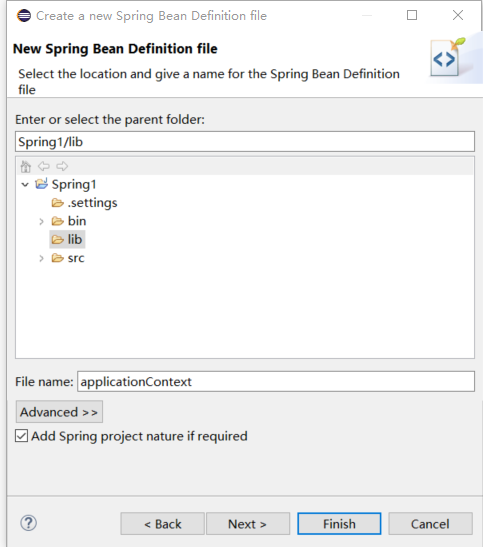The height and width of the screenshot is (547, 483).
Task: Click the Spring1 project folder icon
Action: (x=41, y=184)
